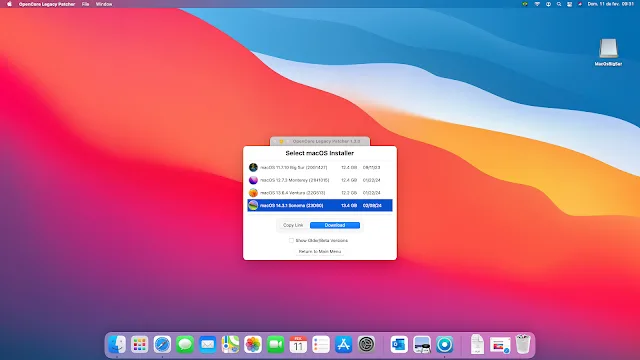
Task: Click the Sonoma installer icon
Action: 253,205
